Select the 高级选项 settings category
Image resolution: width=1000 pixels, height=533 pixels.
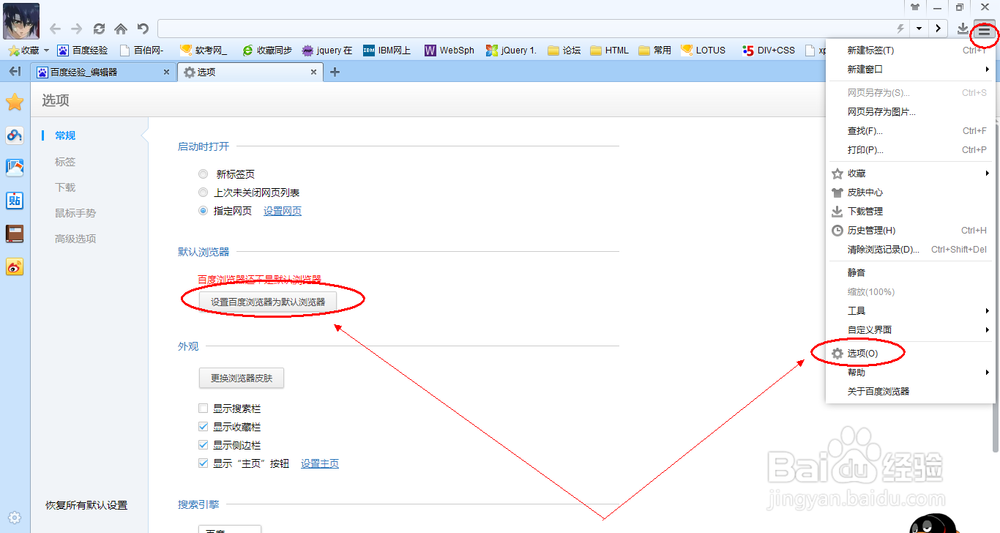pos(75,238)
